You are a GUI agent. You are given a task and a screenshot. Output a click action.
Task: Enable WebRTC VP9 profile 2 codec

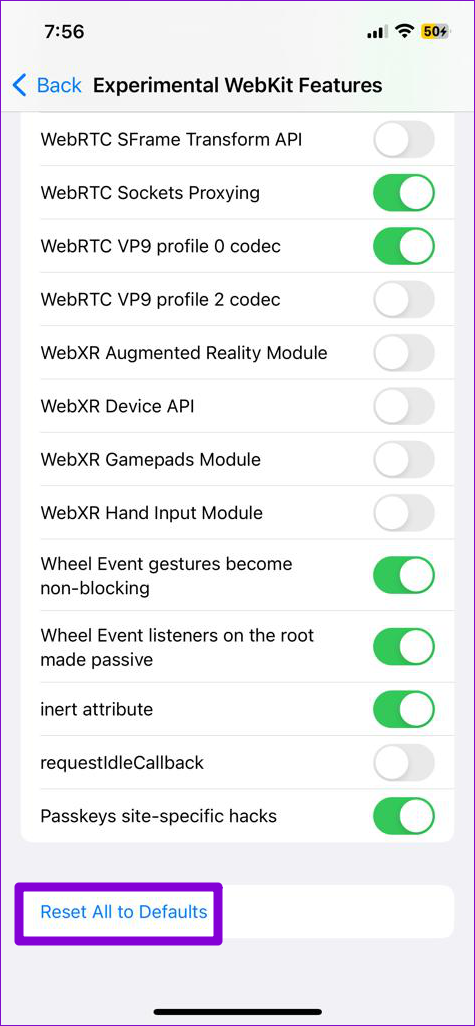point(404,300)
